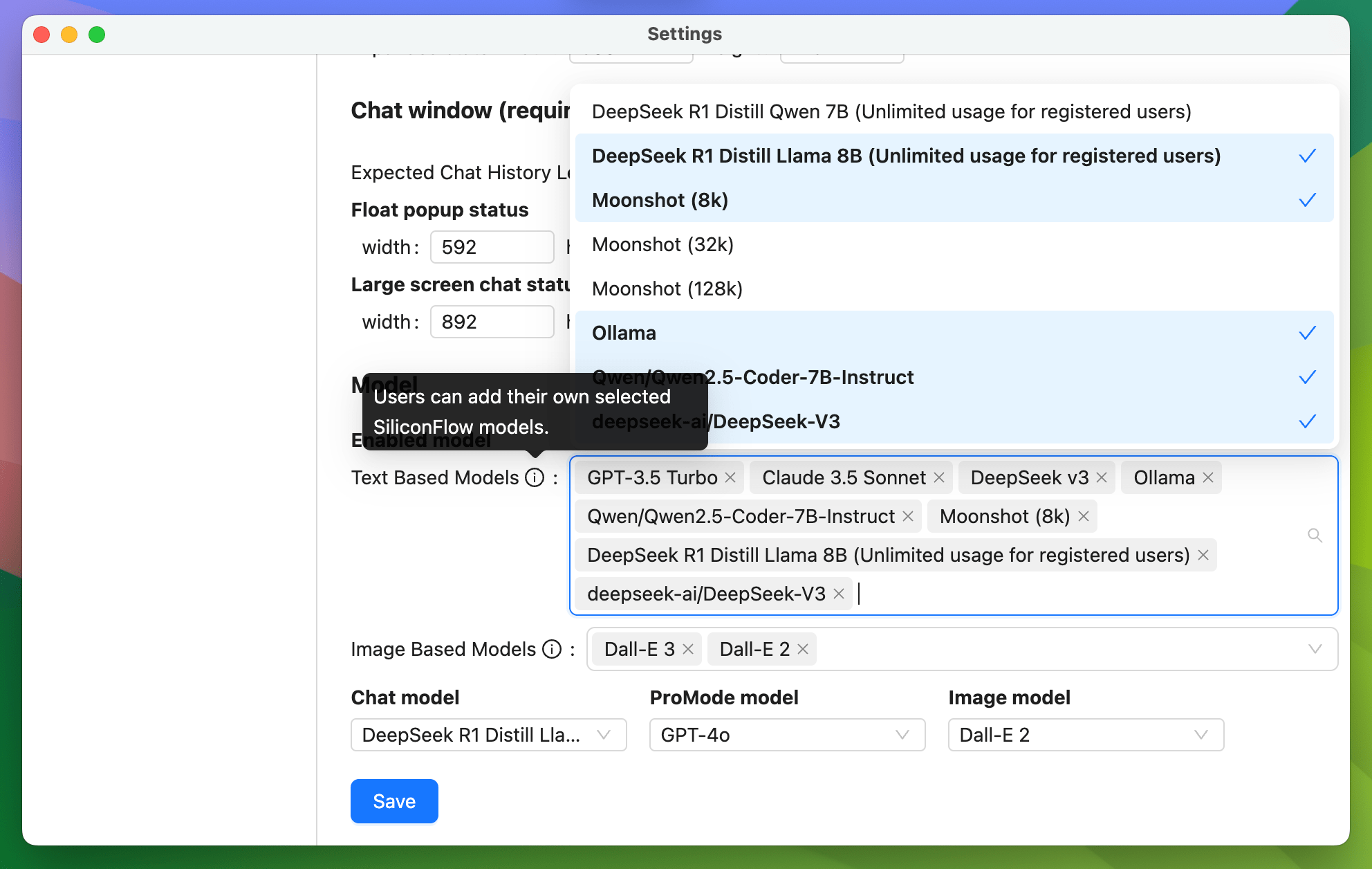The height and width of the screenshot is (869, 1372).
Task: Click info icon next to Text Based Models
Action: 535,477
